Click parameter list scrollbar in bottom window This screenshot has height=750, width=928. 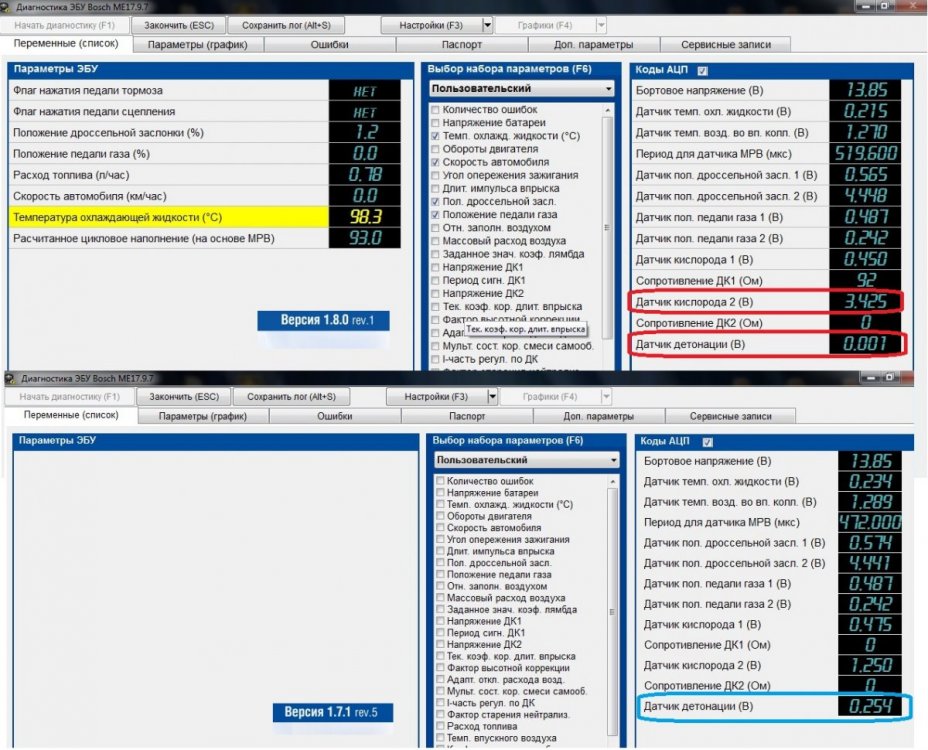click(613, 610)
